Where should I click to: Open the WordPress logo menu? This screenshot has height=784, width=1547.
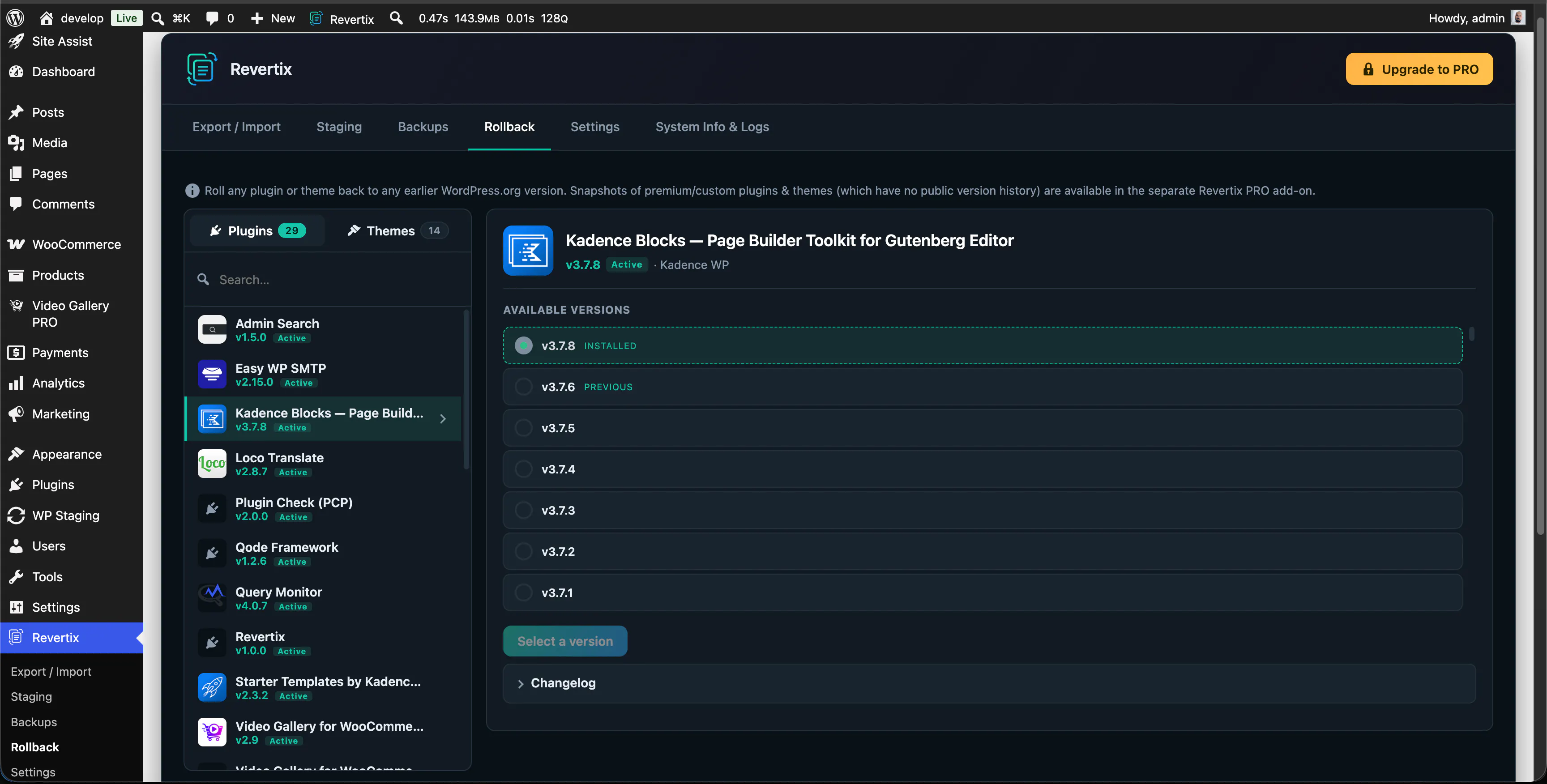click(x=15, y=18)
